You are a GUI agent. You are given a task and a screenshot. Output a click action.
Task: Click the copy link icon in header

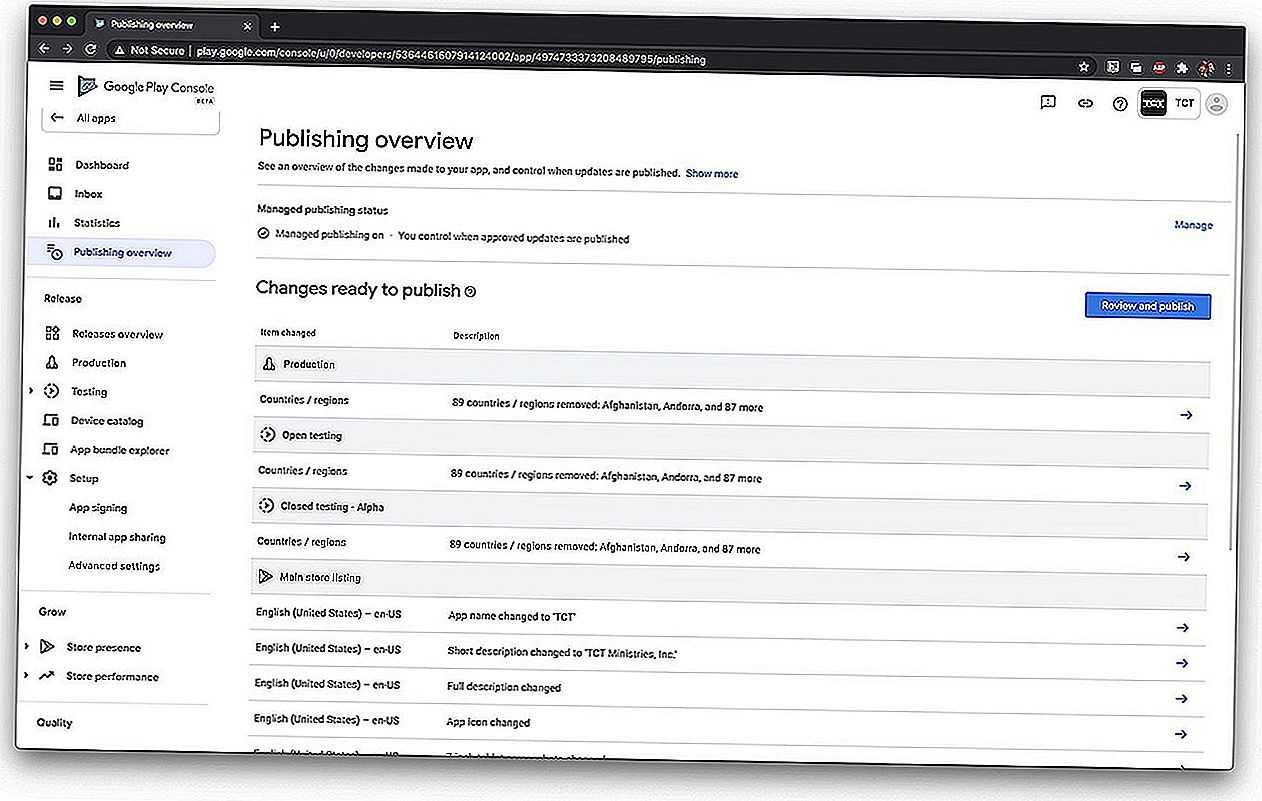tap(1085, 103)
